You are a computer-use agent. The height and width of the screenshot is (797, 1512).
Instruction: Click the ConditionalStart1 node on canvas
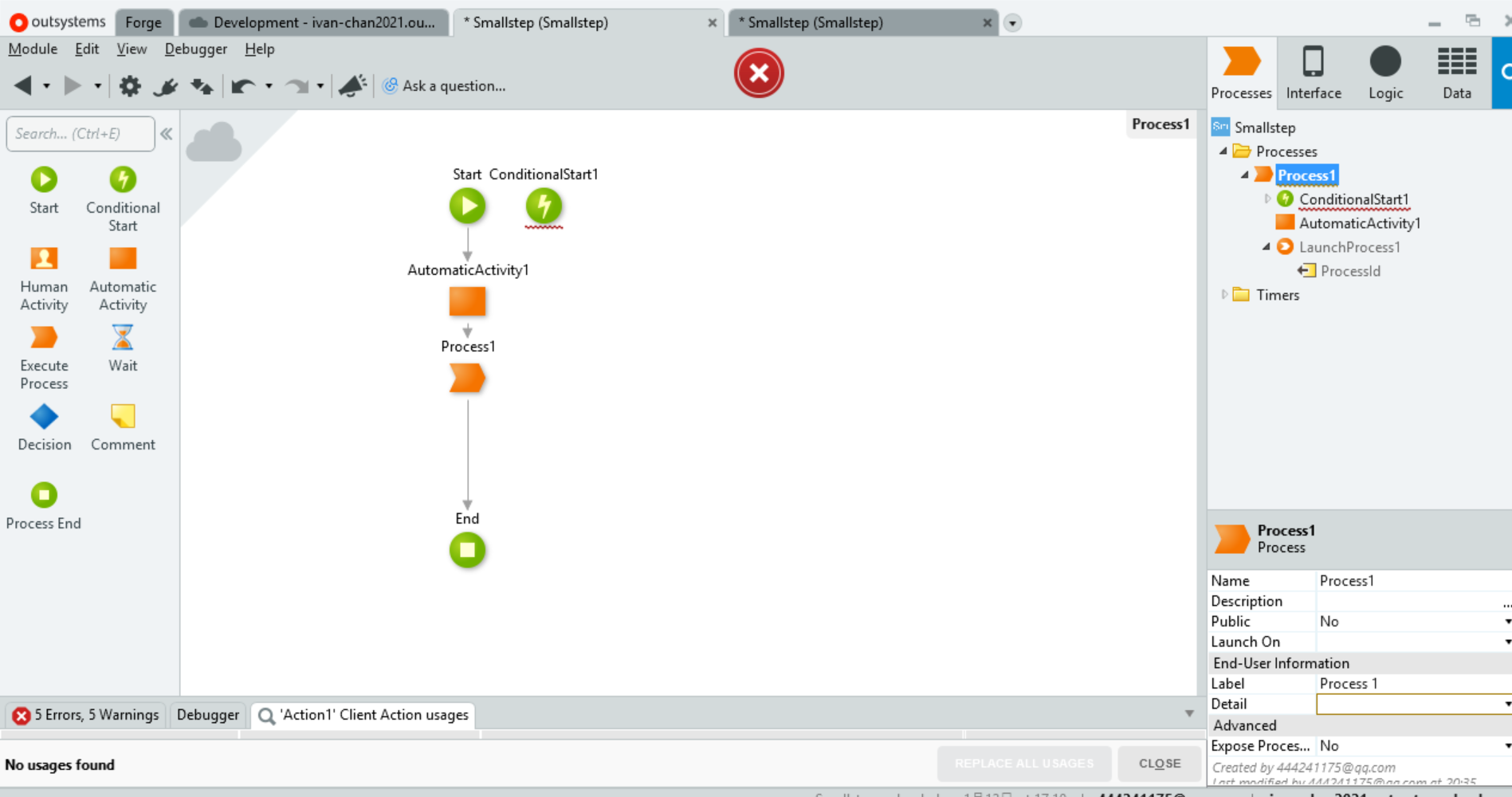point(544,206)
